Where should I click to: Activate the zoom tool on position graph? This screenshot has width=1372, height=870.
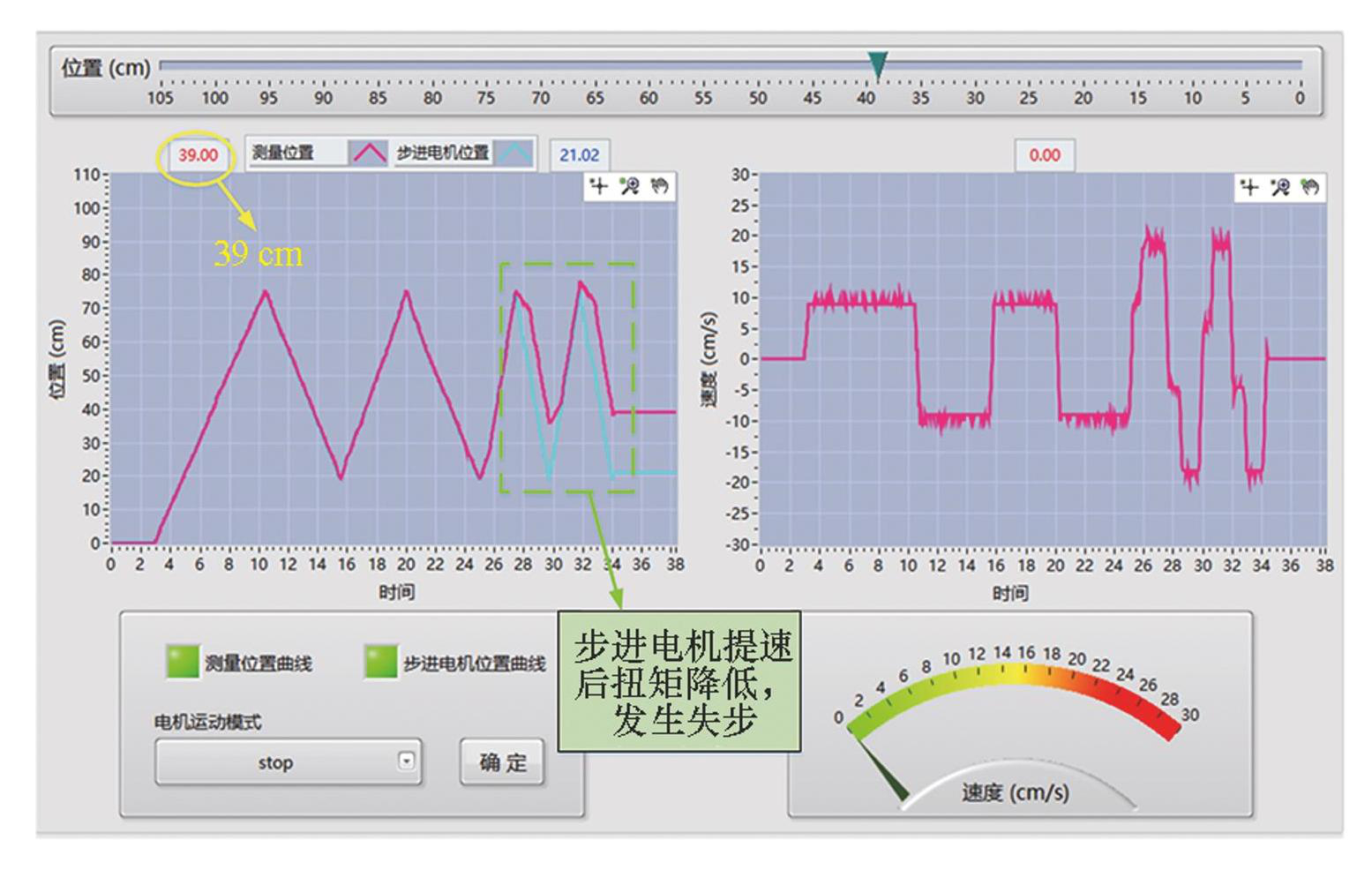pos(629,186)
